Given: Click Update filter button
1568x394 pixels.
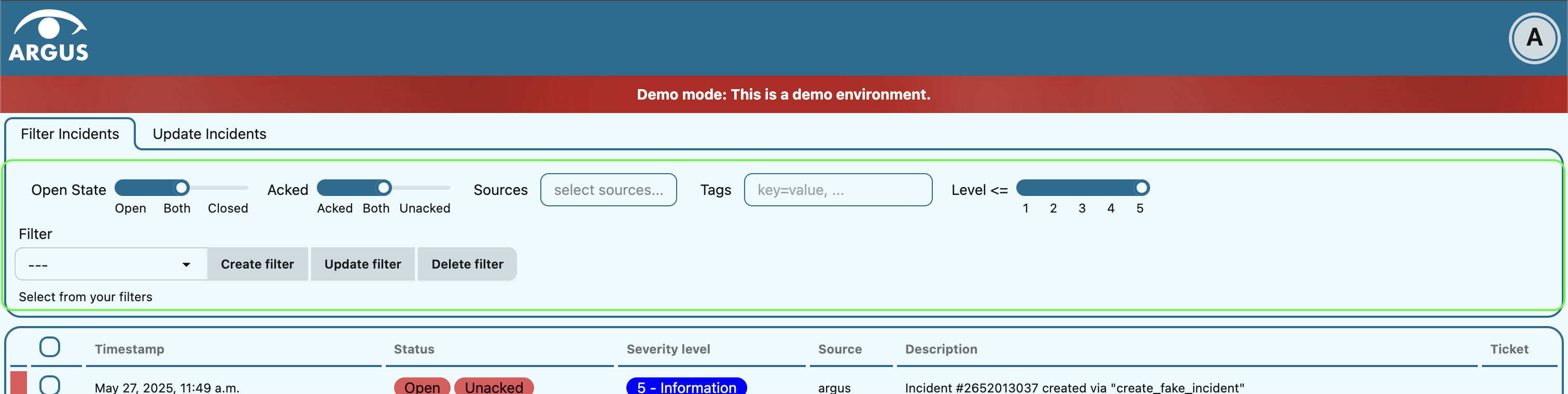Looking at the screenshot, I should click(363, 264).
